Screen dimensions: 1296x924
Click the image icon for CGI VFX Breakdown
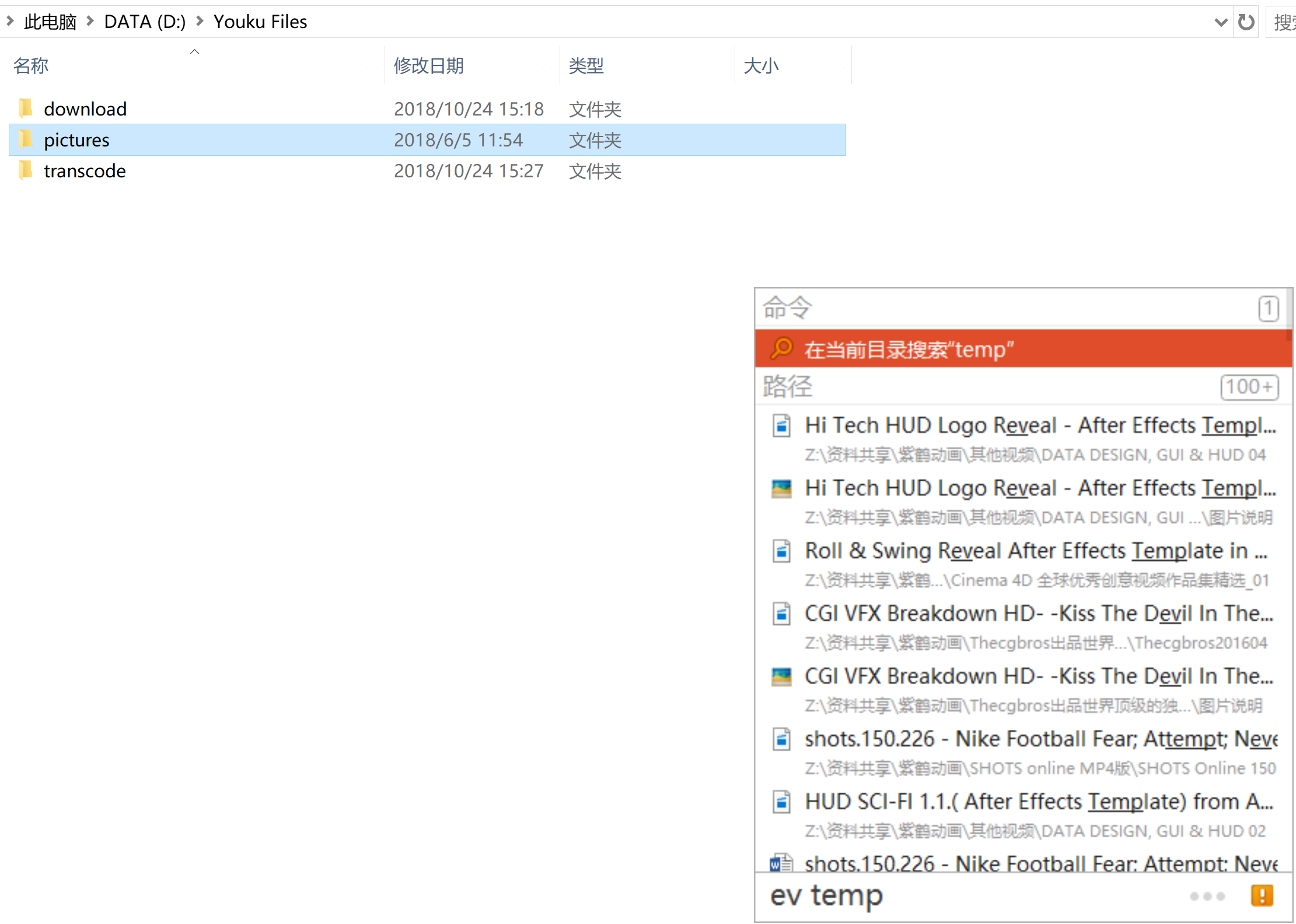[781, 677]
